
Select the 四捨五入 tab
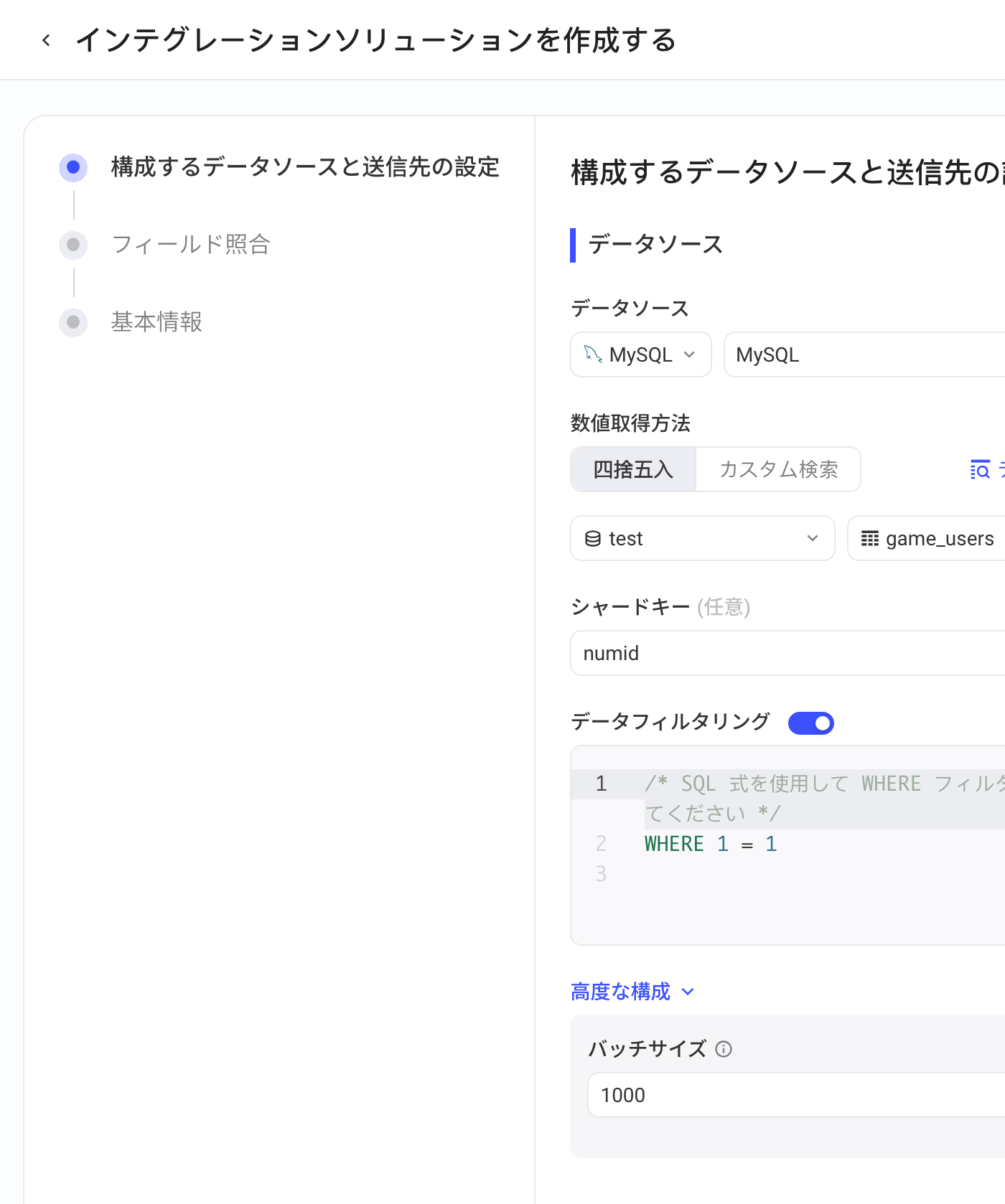click(x=633, y=469)
